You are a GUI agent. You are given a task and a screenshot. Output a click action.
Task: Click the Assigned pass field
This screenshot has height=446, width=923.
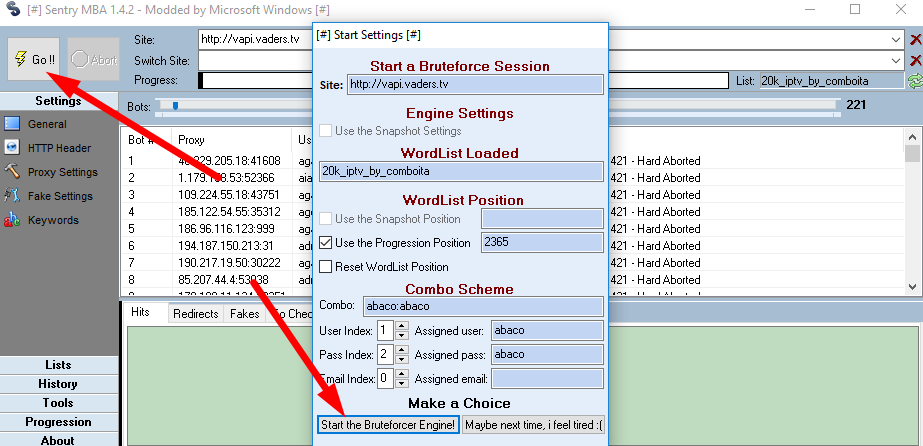(547, 354)
